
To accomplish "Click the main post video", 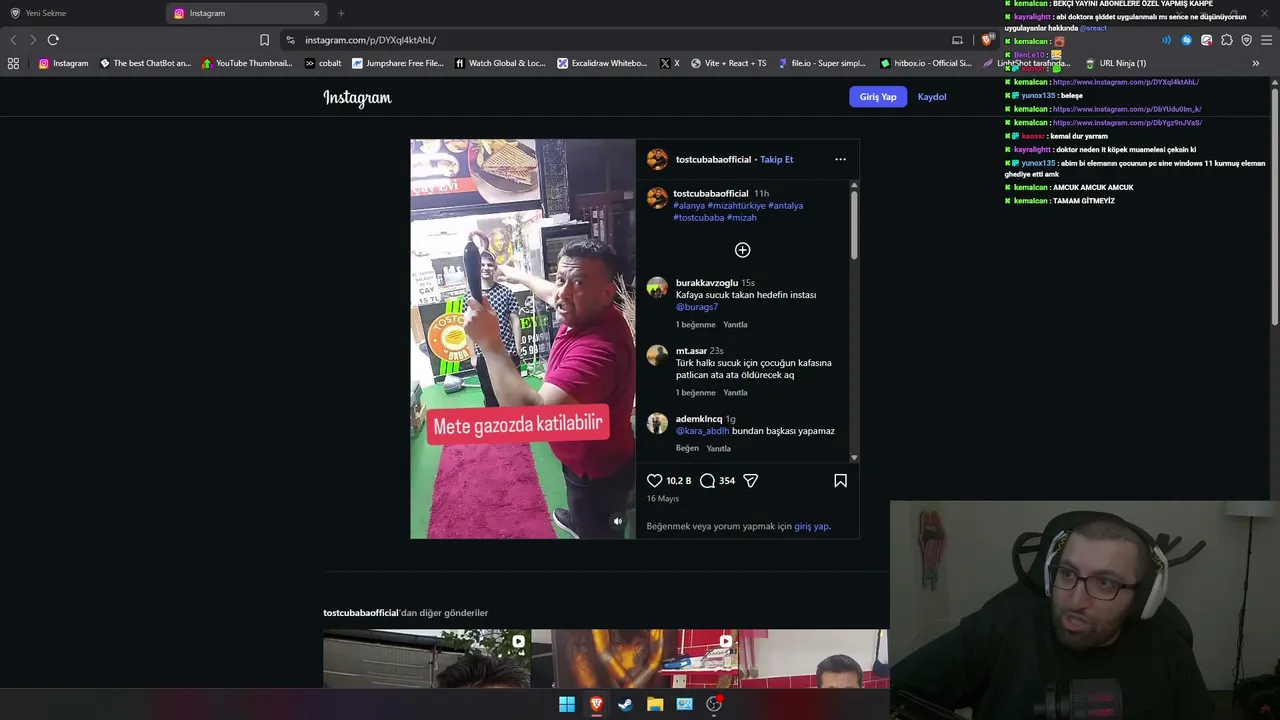I will pyautogui.click(x=523, y=339).
